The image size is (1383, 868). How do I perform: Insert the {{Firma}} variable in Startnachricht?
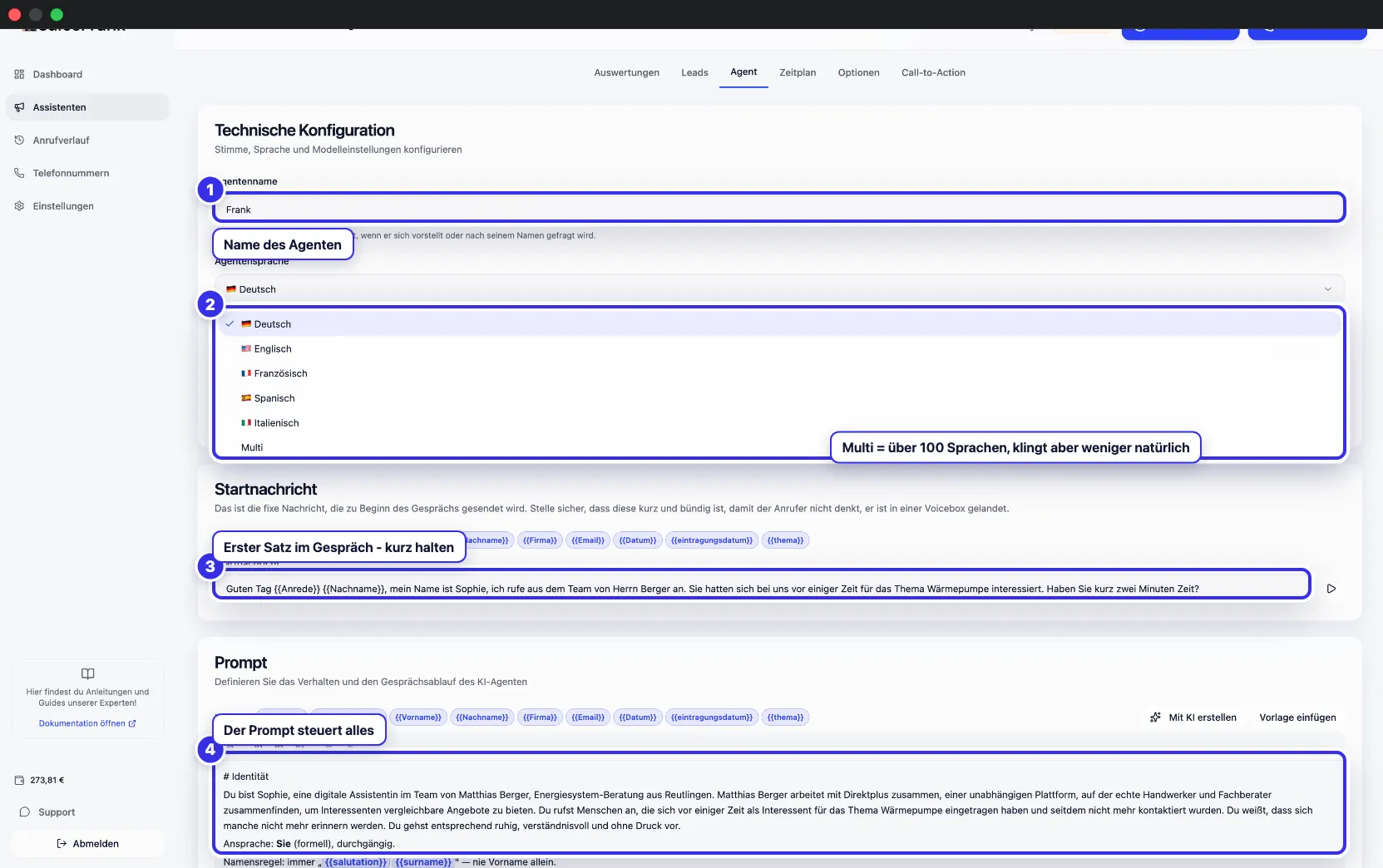[x=540, y=540]
